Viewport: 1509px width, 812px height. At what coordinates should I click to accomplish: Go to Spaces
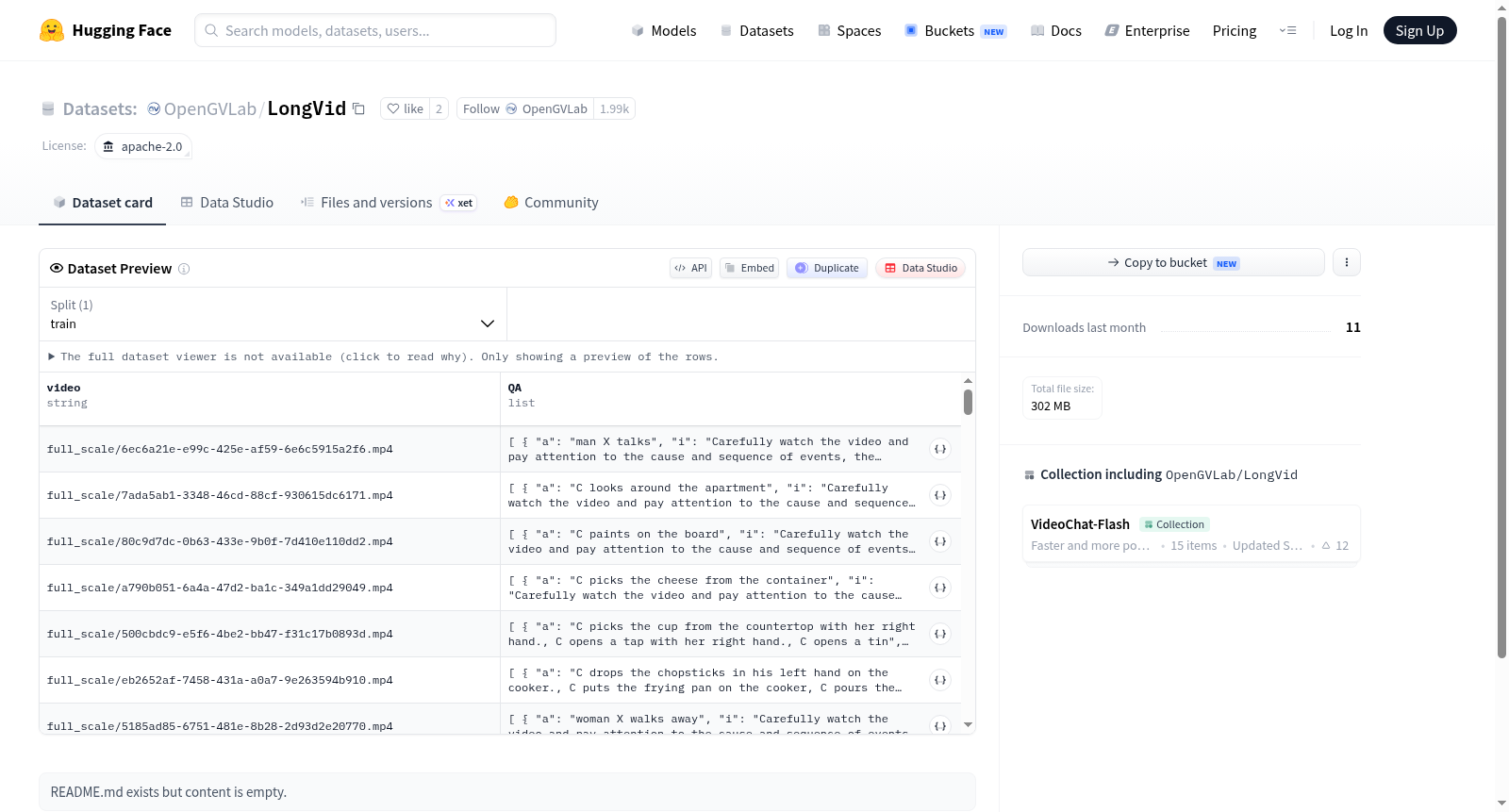[849, 30]
